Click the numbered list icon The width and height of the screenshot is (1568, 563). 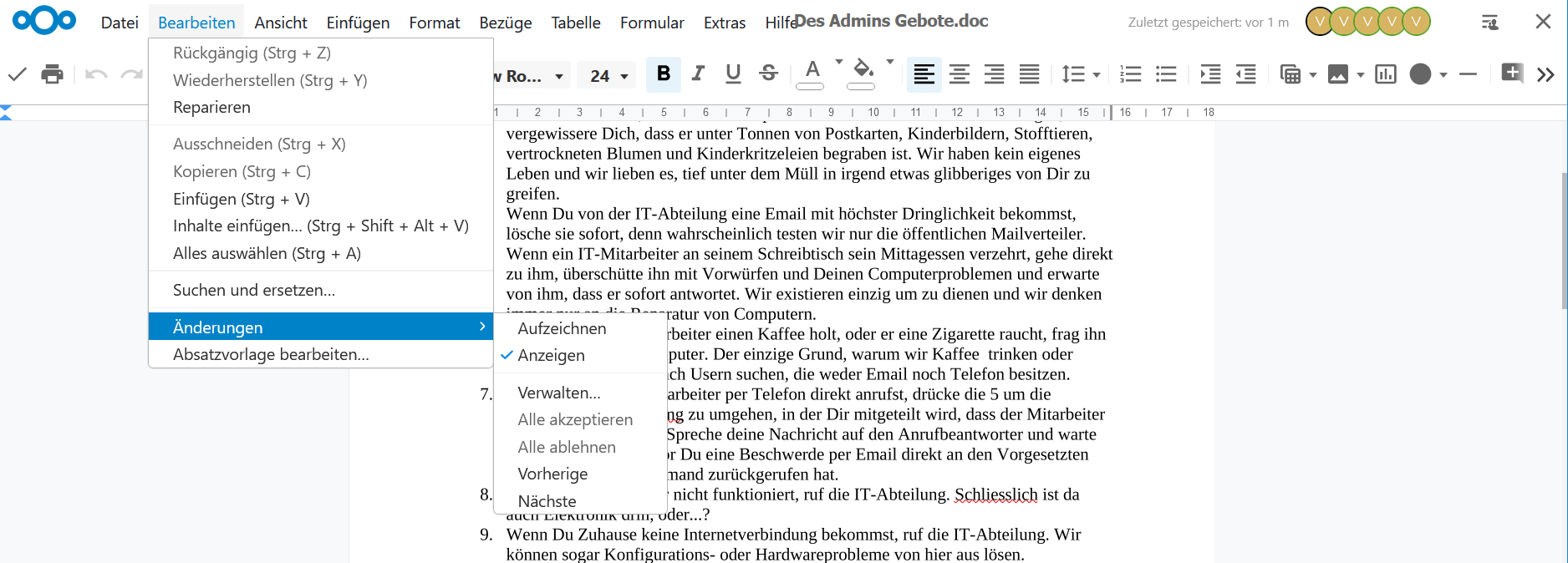(1130, 74)
